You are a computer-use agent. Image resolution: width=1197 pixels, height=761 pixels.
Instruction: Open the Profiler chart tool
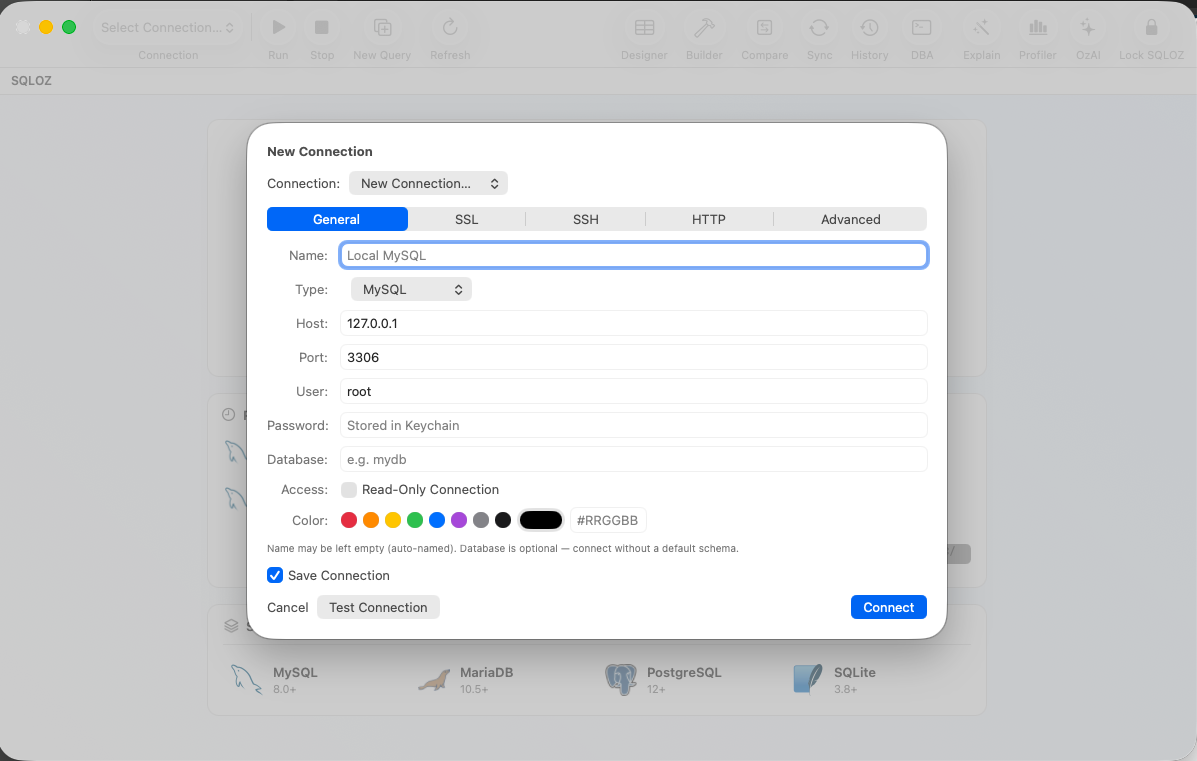click(x=1037, y=27)
